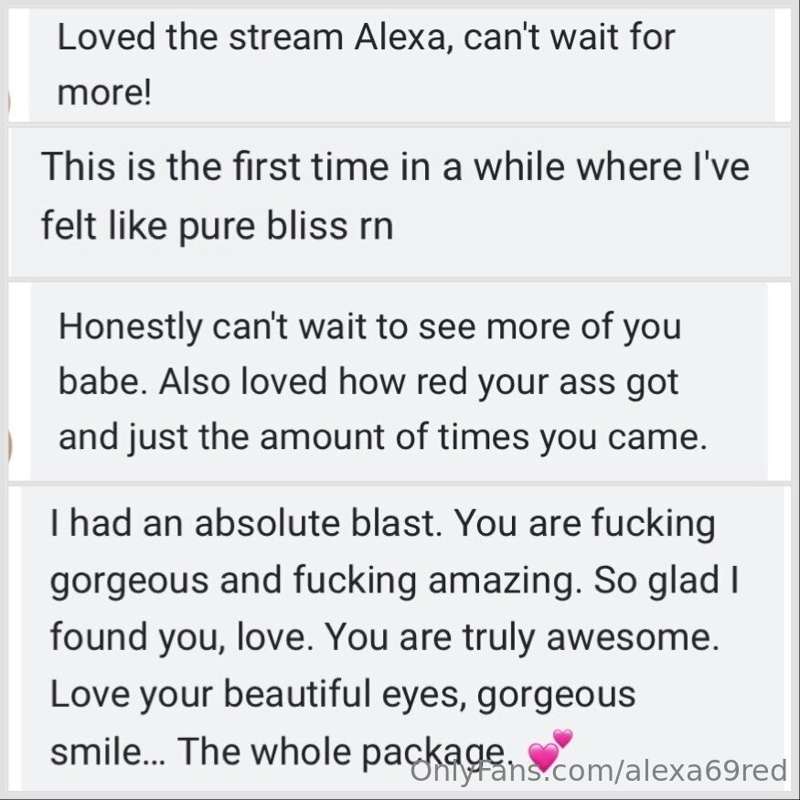Click the phrase "truly awesome"

591,637
